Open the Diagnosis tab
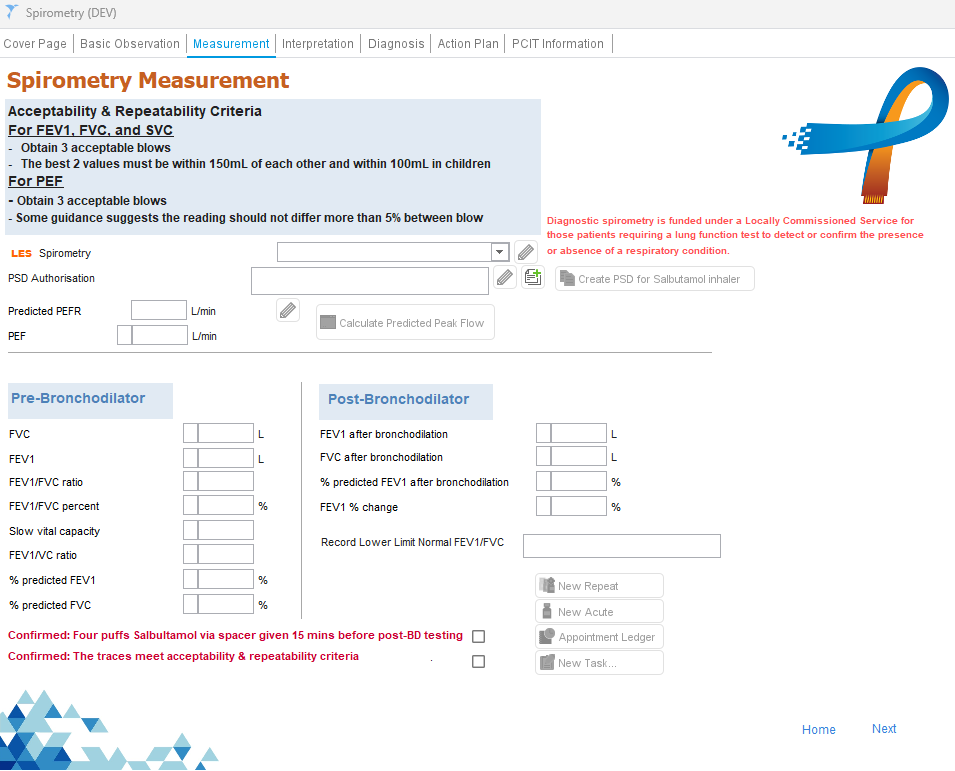This screenshot has height=771, width=955. (x=396, y=44)
